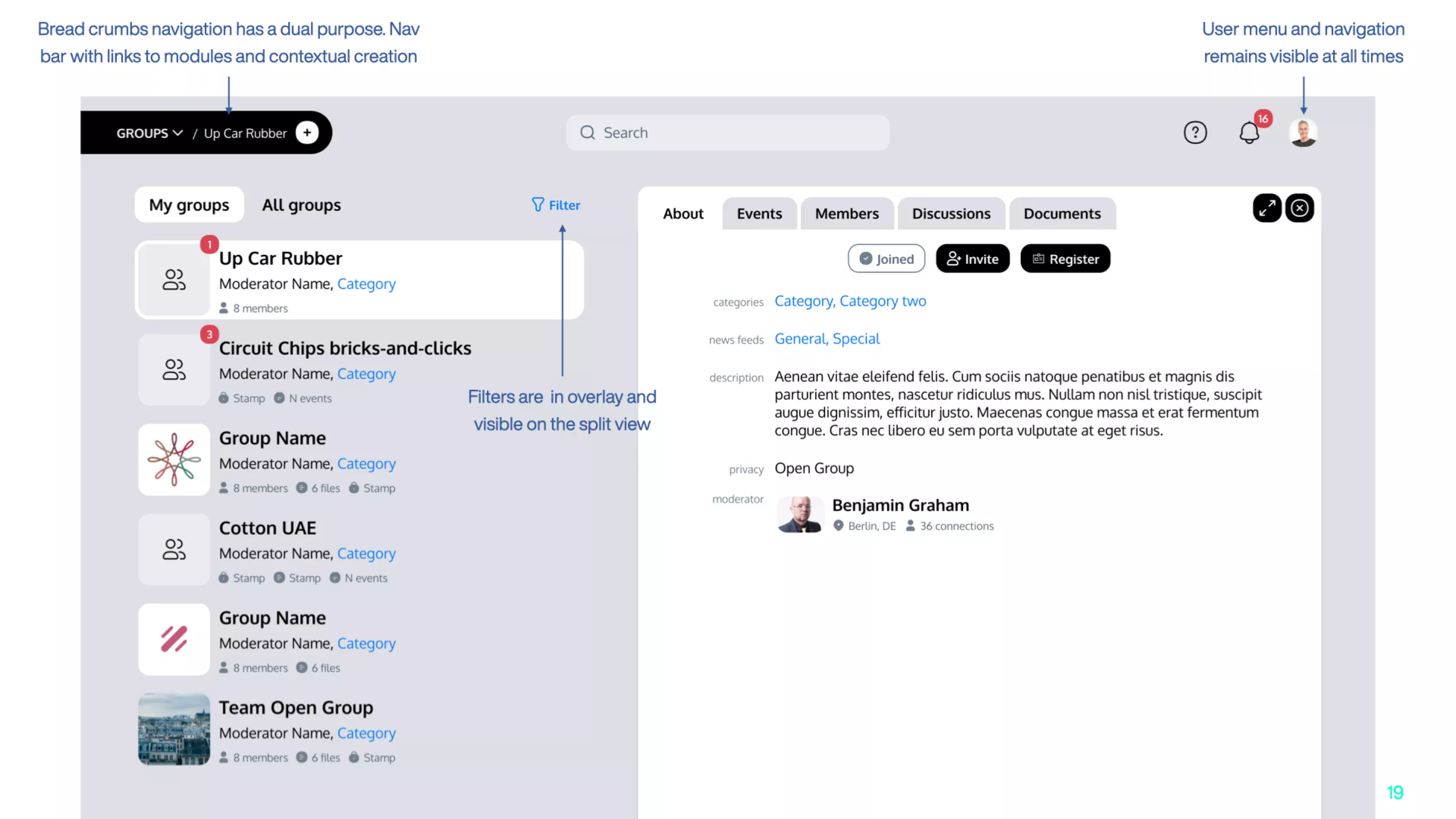1456x819 pixels.
Task: Switch to the All groups tab
Action: (301, 205)
